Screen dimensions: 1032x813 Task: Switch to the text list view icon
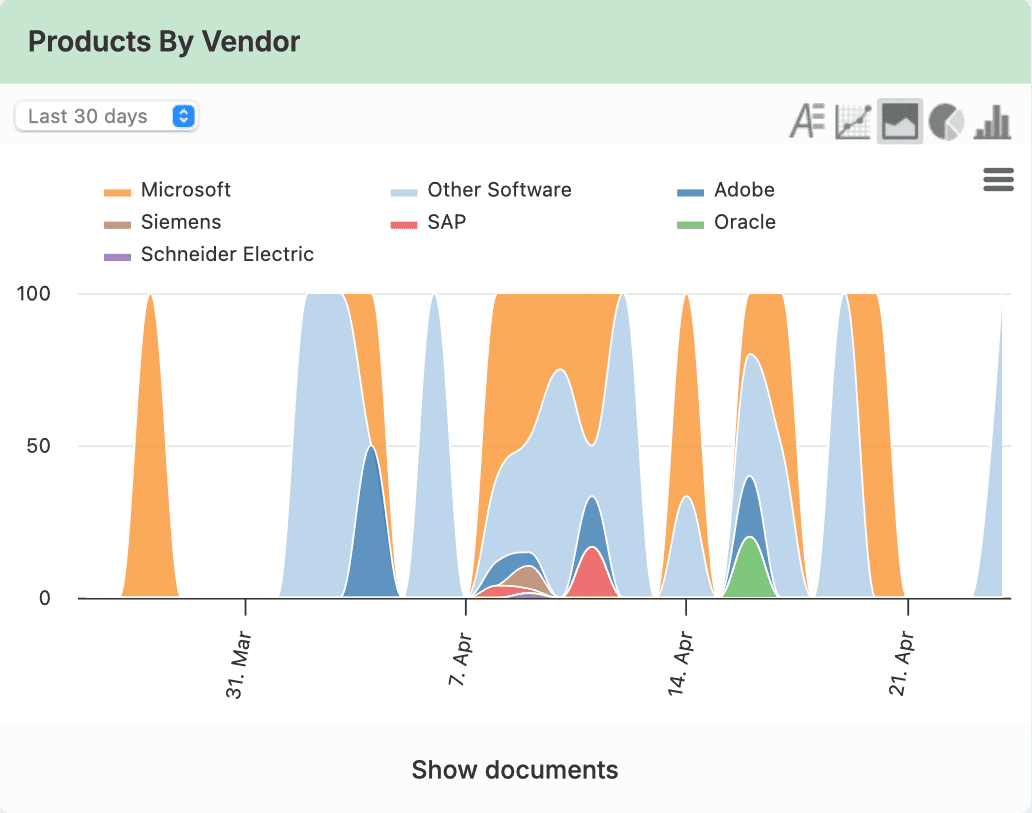pyautogui.click(x=807, y=121)
